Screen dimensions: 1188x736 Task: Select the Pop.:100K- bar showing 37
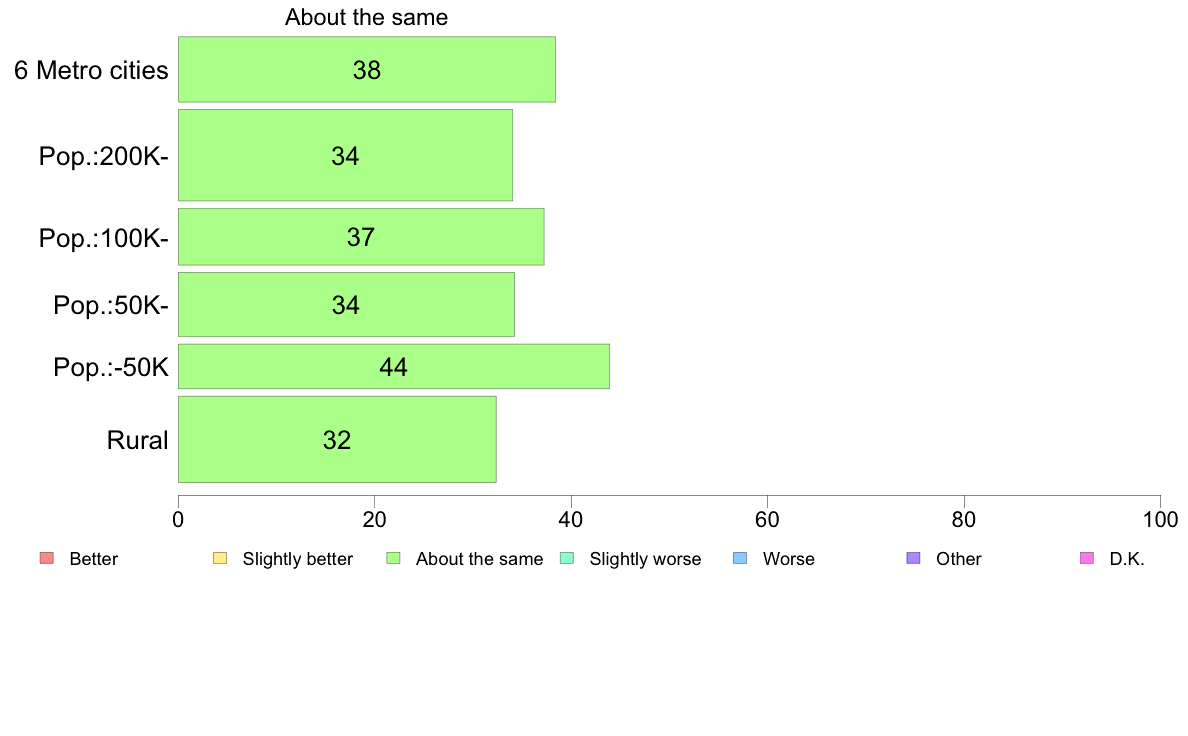pyautogui.click(x=361, y=236)
